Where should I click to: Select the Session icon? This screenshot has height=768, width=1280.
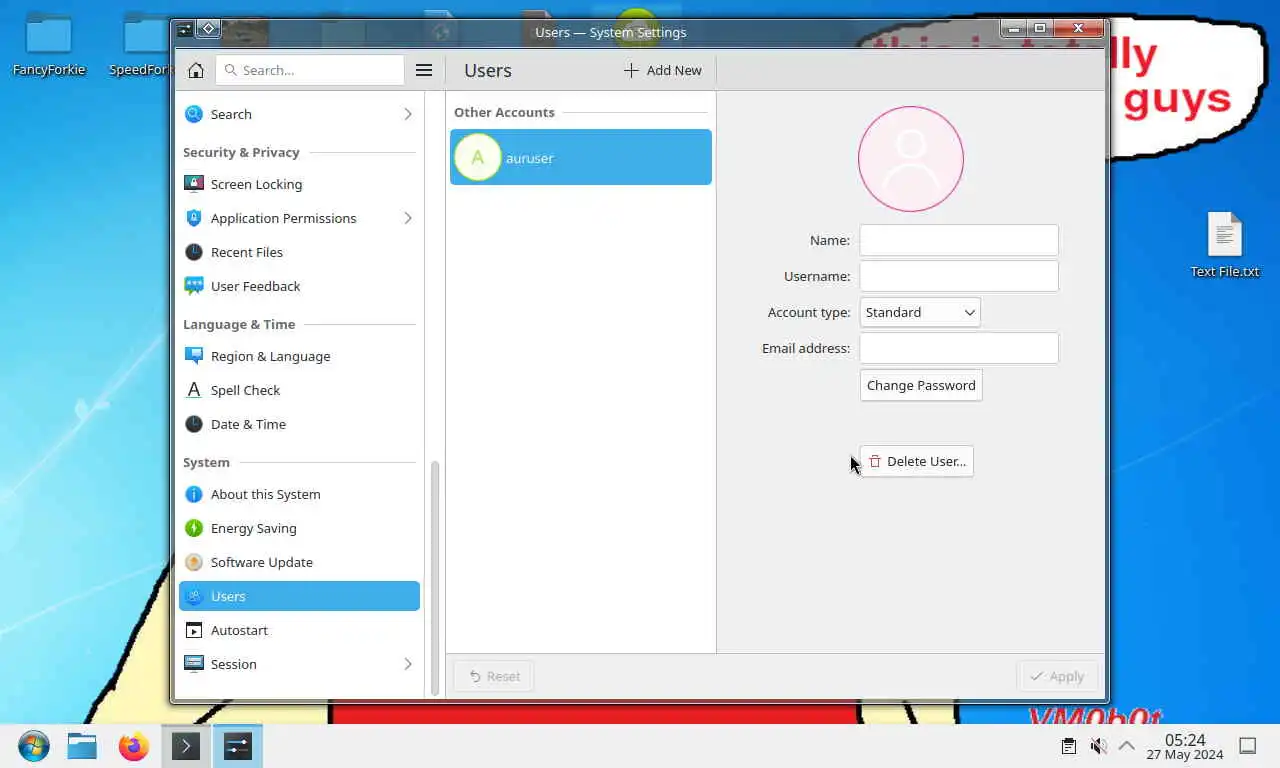[194, 664]
